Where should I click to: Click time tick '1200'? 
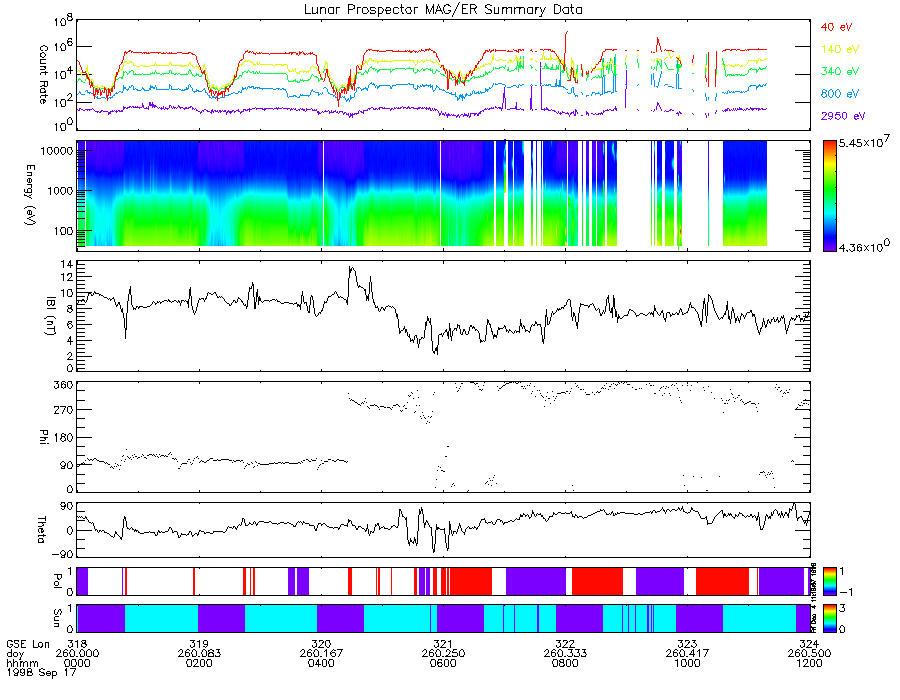(x=809, y=663)
